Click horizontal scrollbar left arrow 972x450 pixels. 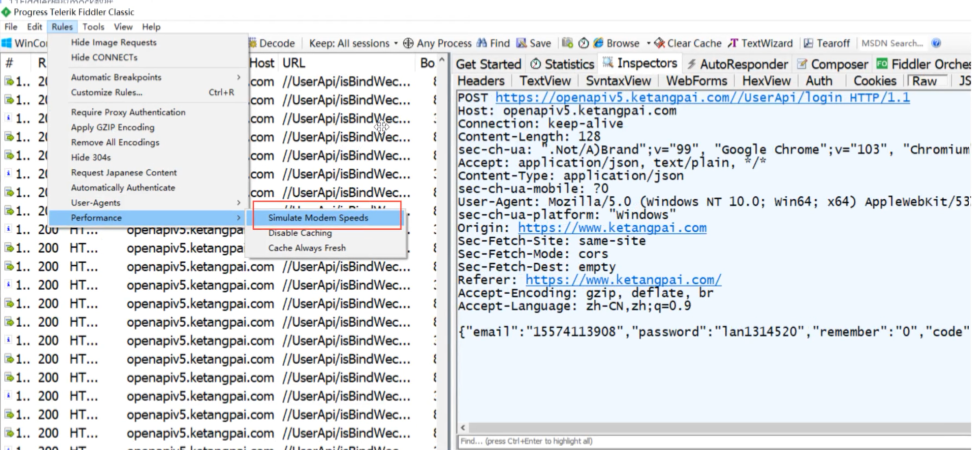pyautogui.click(x=464, y=428)
